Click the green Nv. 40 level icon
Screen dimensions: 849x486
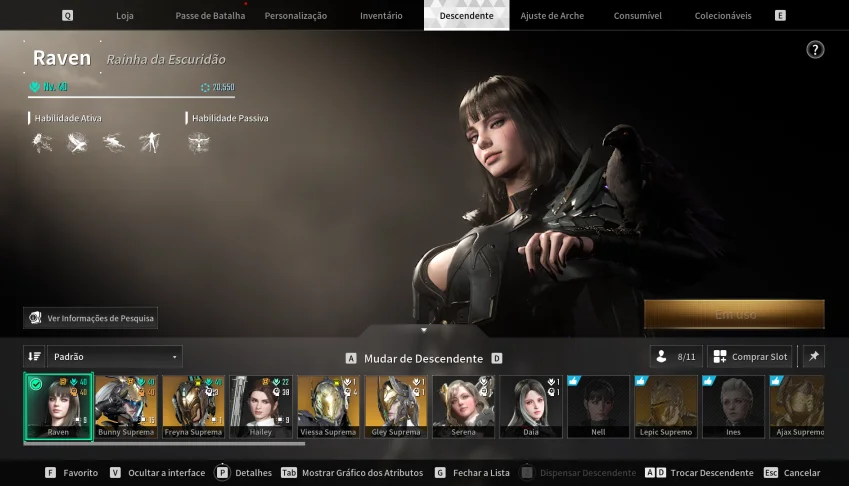coord(35,87)
